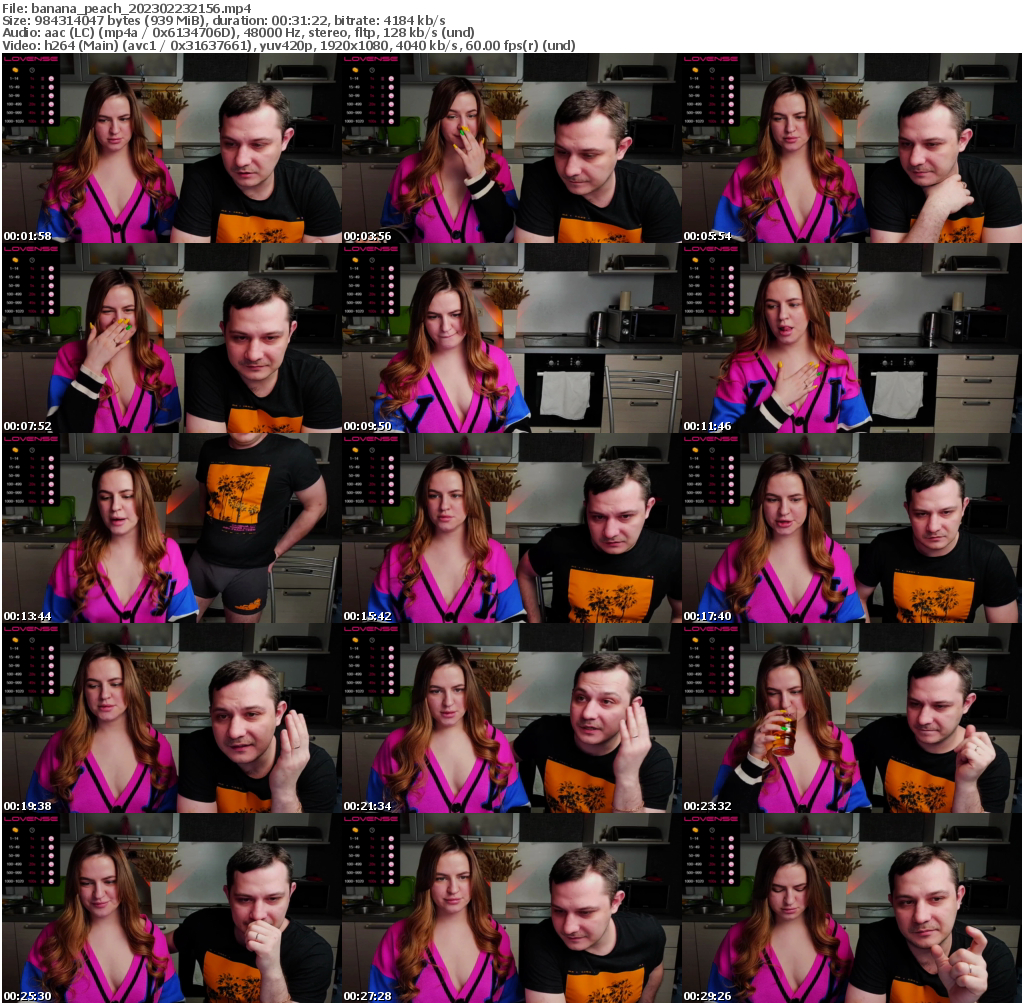The image size is (1024, 1003).
Task: Open the last thumbnail at 00:29:26
Action: point(851,908)
